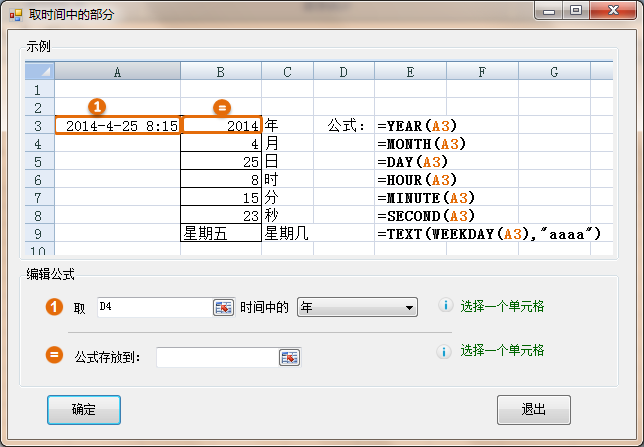Click the window icon in the title bar

(x=15, y=14)
